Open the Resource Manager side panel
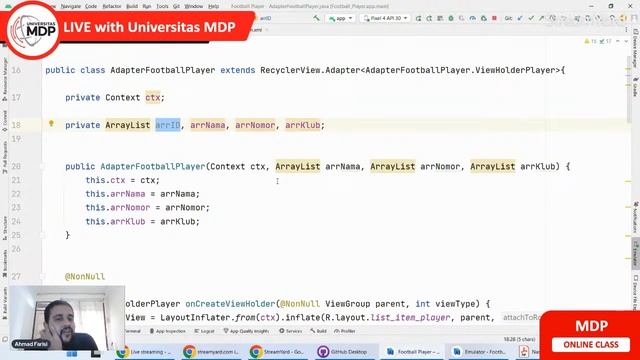 [x=4, y=80]
